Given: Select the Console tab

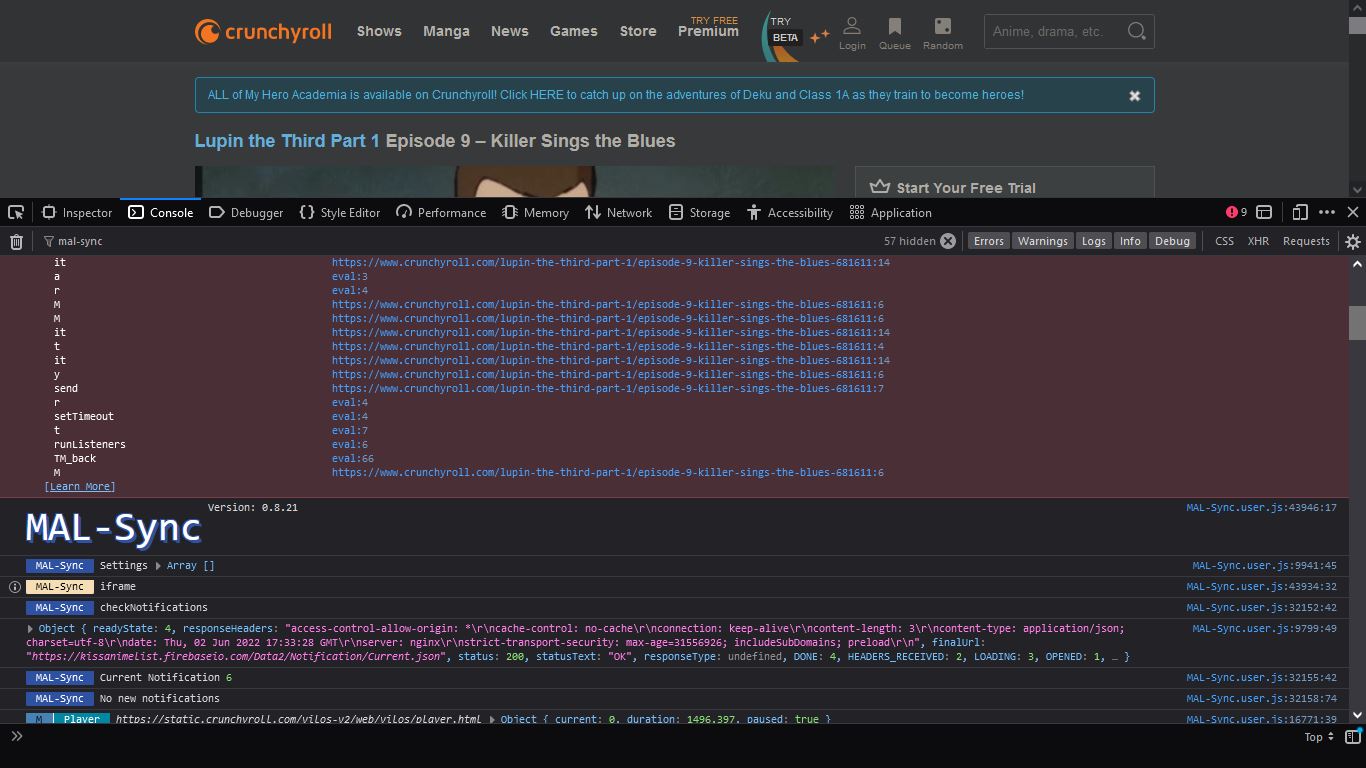Looking at the screenshot, I should click(x=160, y=212).
